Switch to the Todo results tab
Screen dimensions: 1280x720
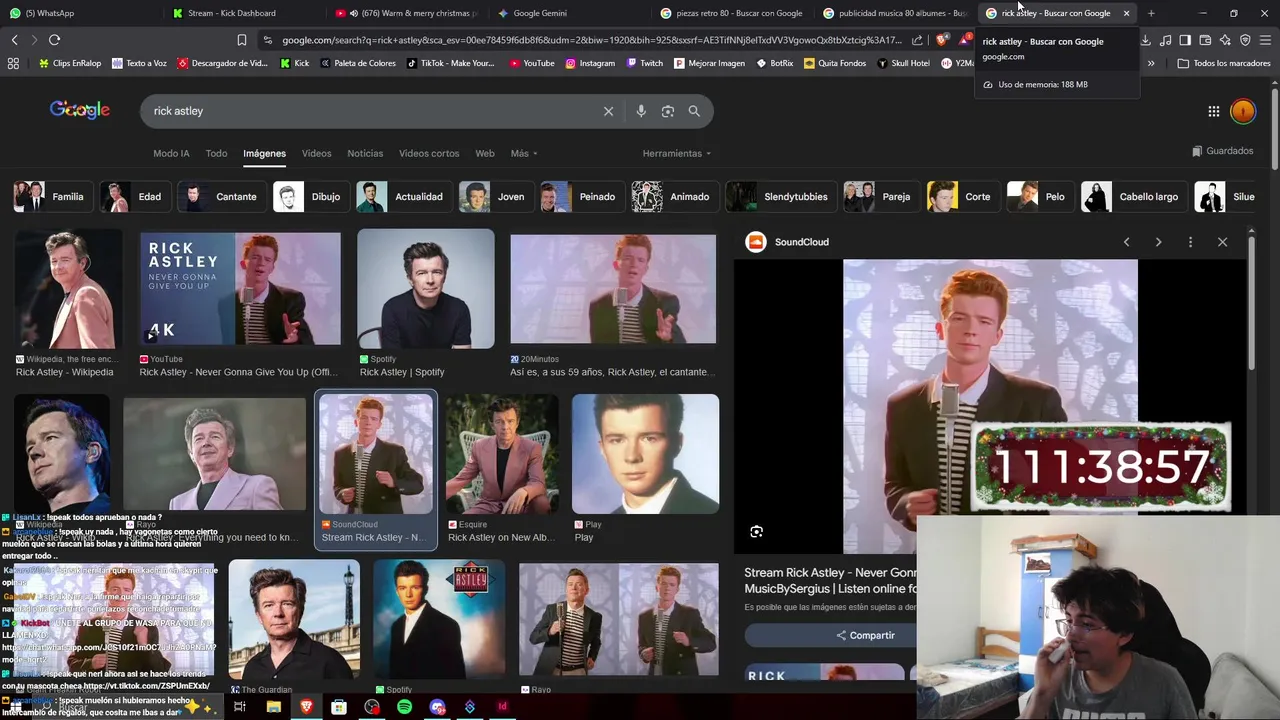tap(216, 154)
